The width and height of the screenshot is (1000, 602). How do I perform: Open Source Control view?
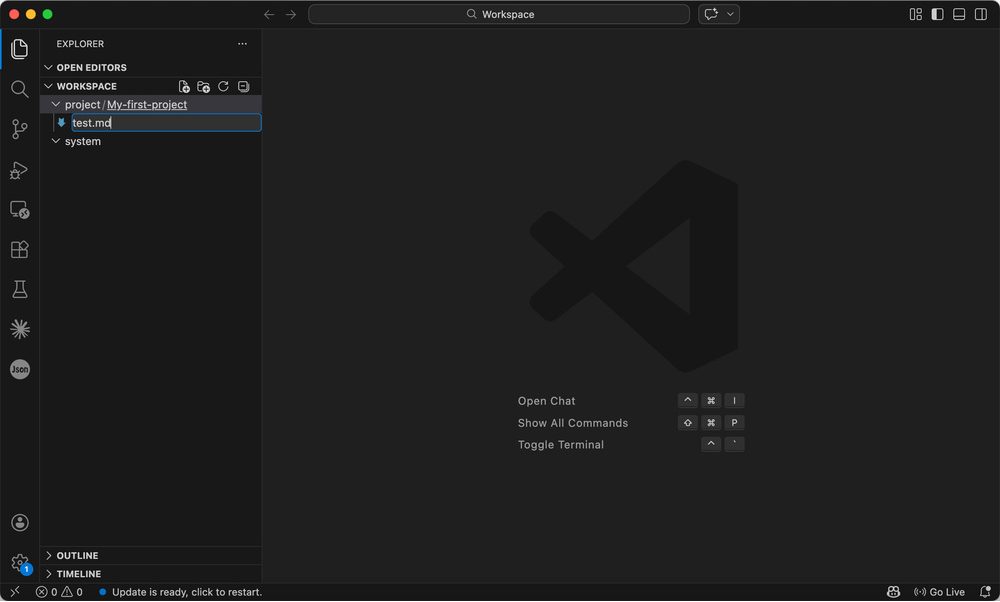point(19,129)
